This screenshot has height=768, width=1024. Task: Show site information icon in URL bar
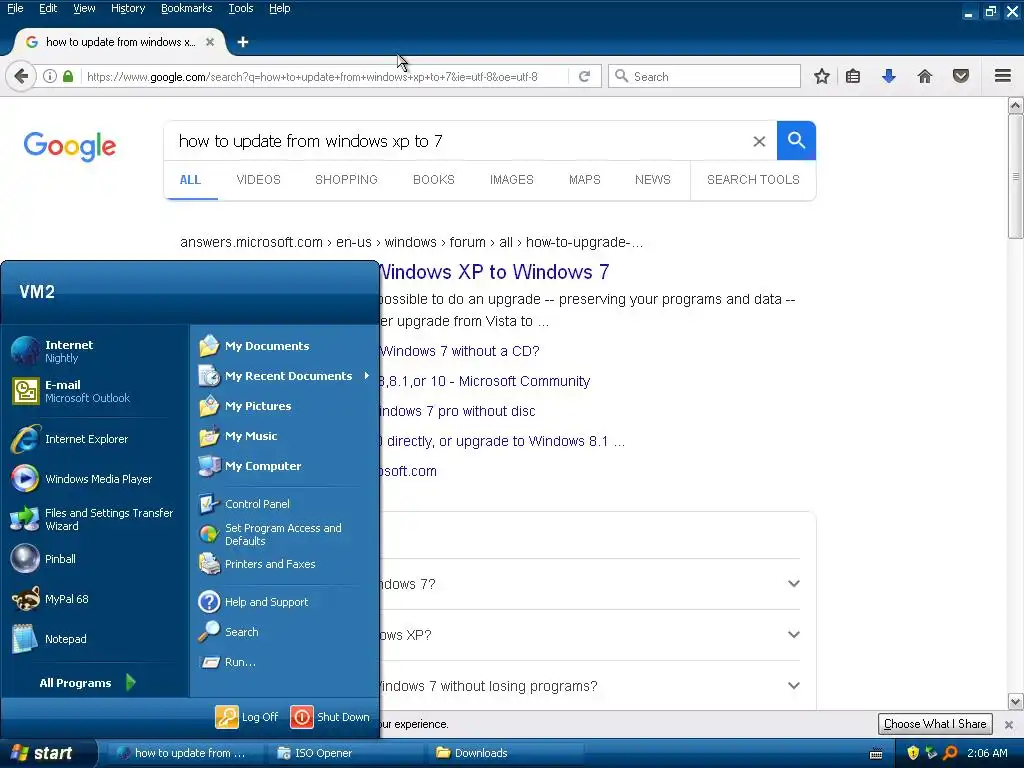(x=50, y=76)
